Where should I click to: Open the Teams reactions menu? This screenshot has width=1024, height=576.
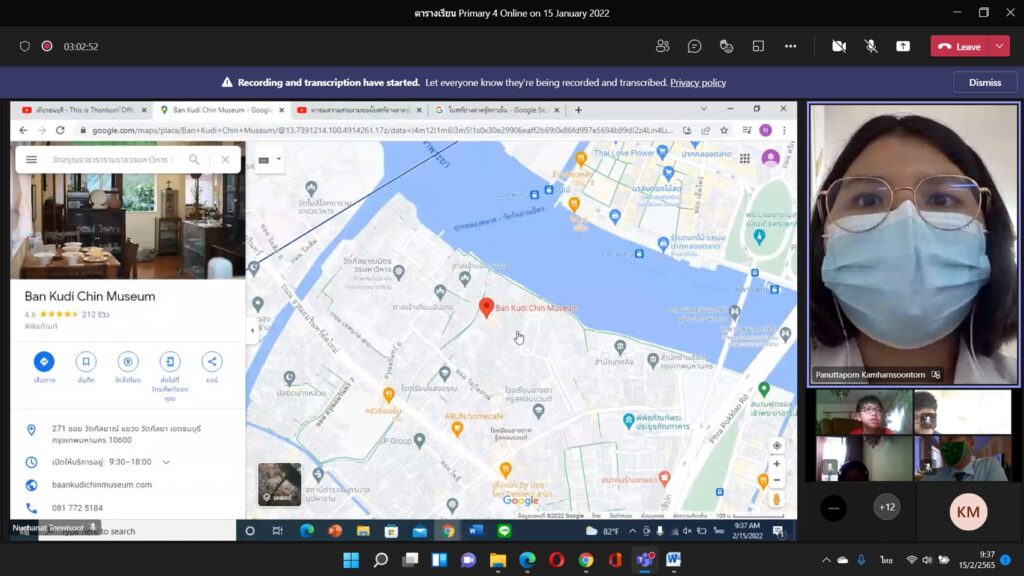[726, 46]
